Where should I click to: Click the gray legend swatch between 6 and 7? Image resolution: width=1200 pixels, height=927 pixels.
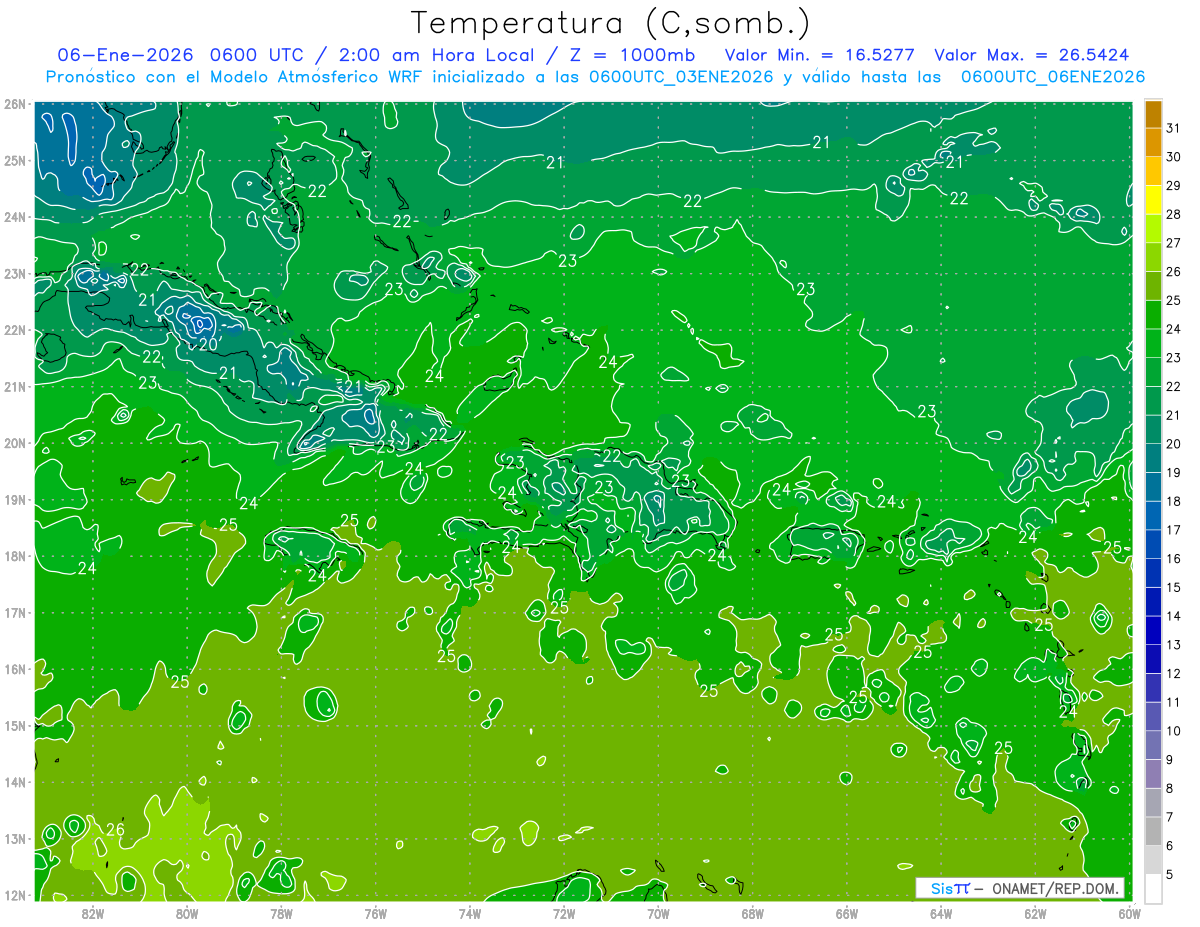click(1153, 832)
